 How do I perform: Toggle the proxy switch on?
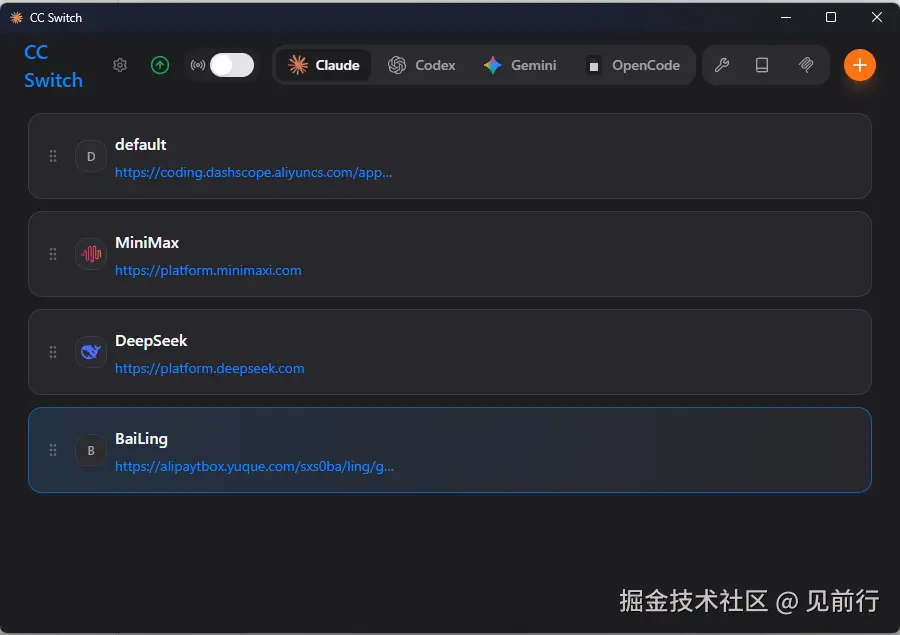232,65
